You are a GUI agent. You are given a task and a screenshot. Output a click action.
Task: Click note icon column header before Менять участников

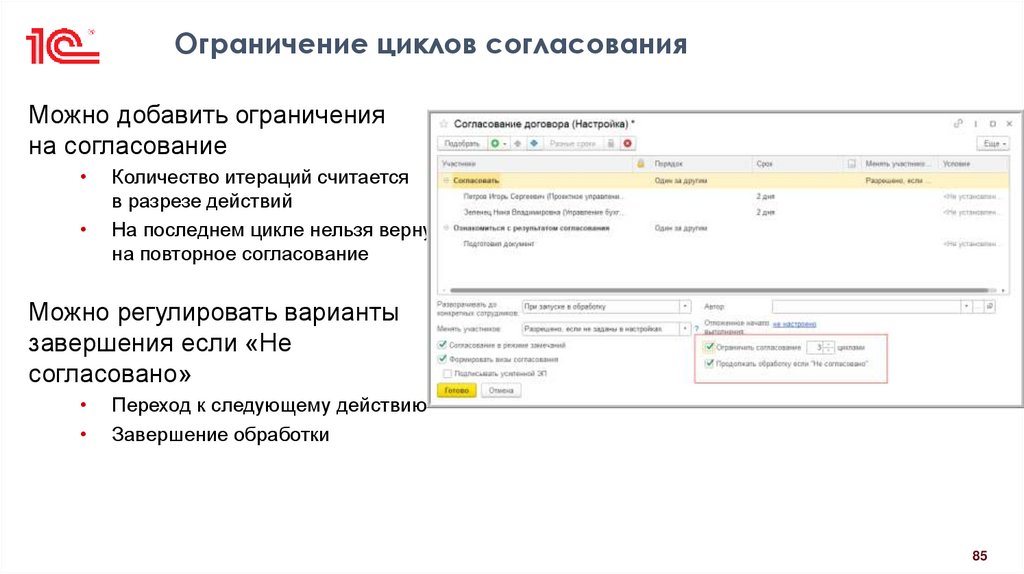[x=852, y=164]
